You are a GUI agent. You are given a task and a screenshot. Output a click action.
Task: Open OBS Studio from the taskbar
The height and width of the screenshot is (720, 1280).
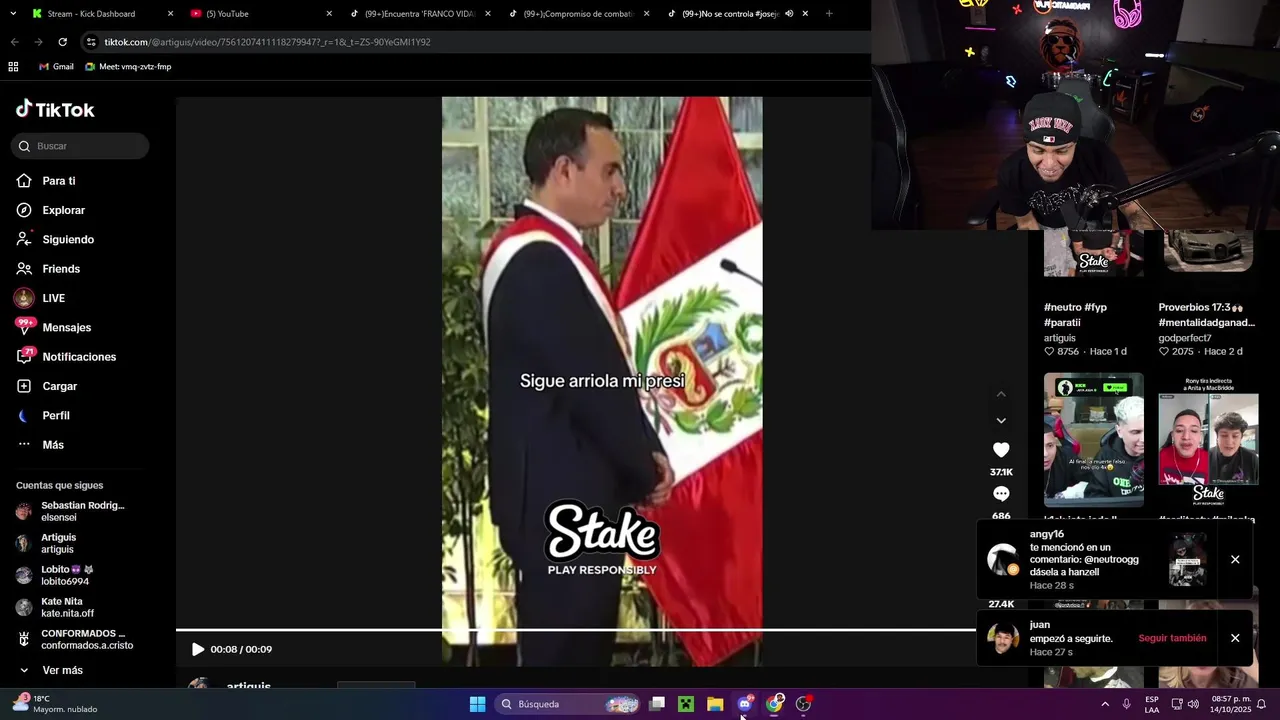point(803,704)
